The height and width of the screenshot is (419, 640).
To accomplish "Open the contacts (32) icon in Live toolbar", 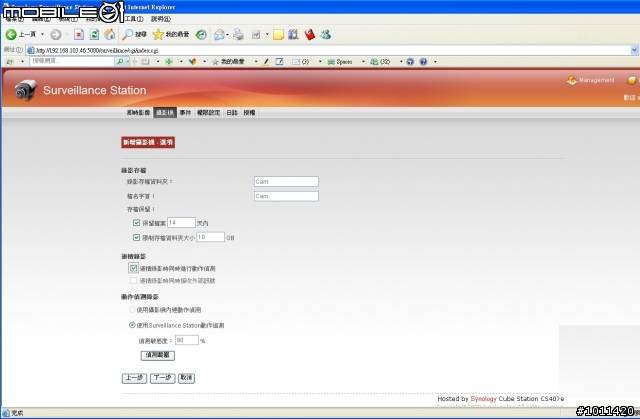I will pyautogui.click(x=374, y=62).
